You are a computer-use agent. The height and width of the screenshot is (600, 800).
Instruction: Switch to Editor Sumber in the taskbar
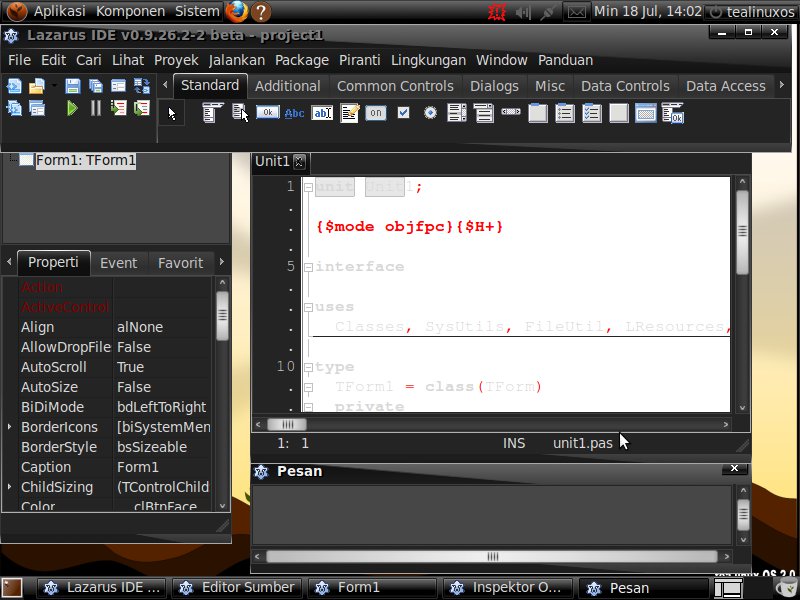tap(237, 588)
